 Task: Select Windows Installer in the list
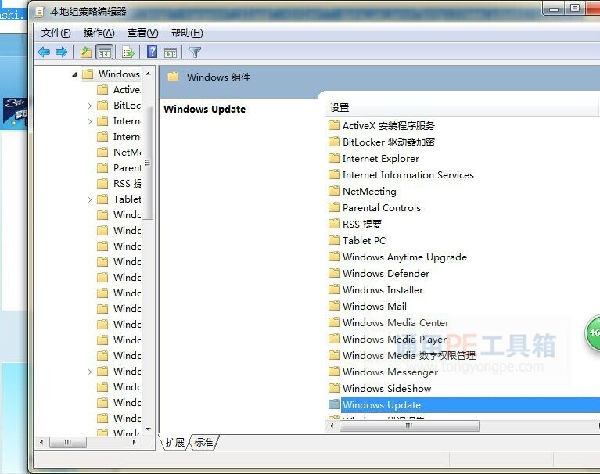[x=376, y=290]
